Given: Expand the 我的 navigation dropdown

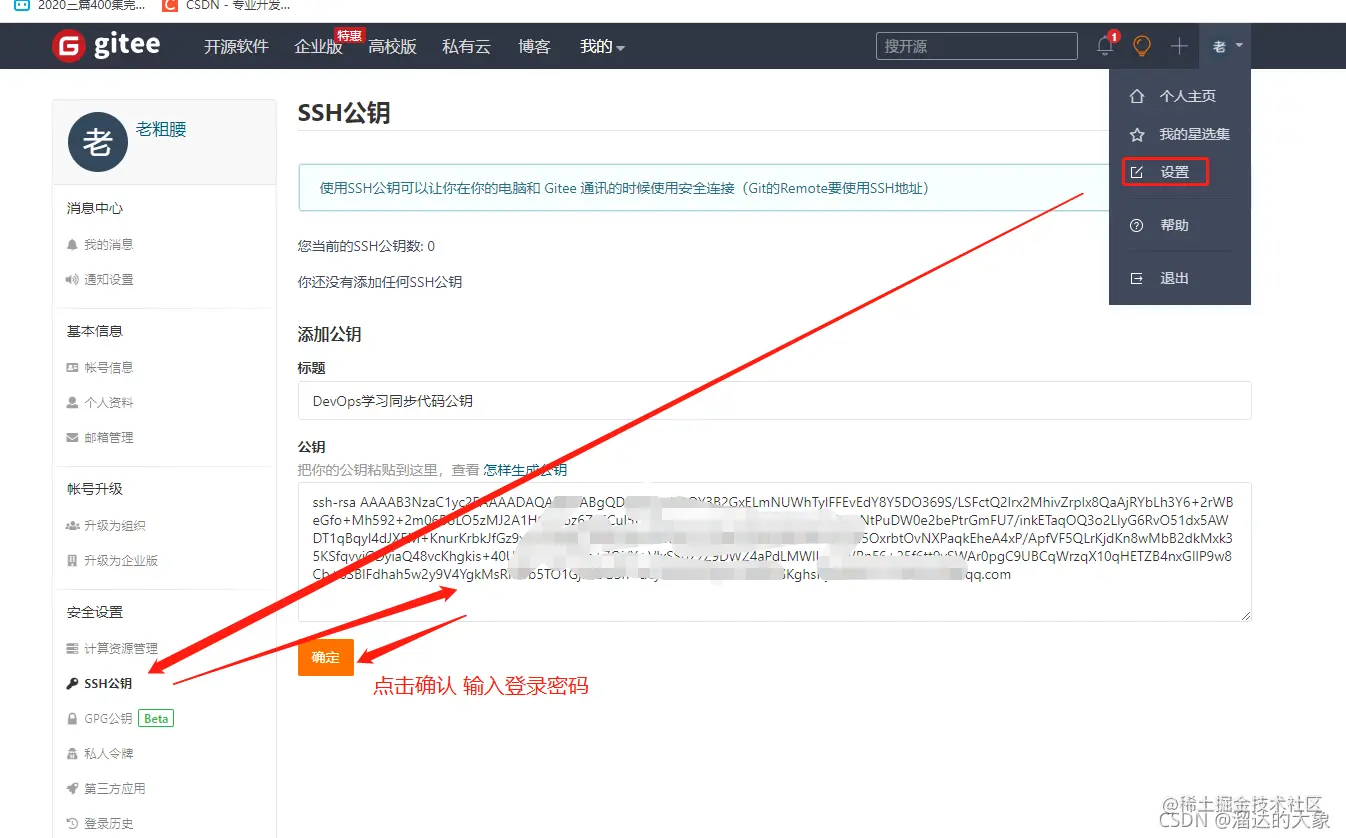Looking at the screenshot, I should pos(602,45).
